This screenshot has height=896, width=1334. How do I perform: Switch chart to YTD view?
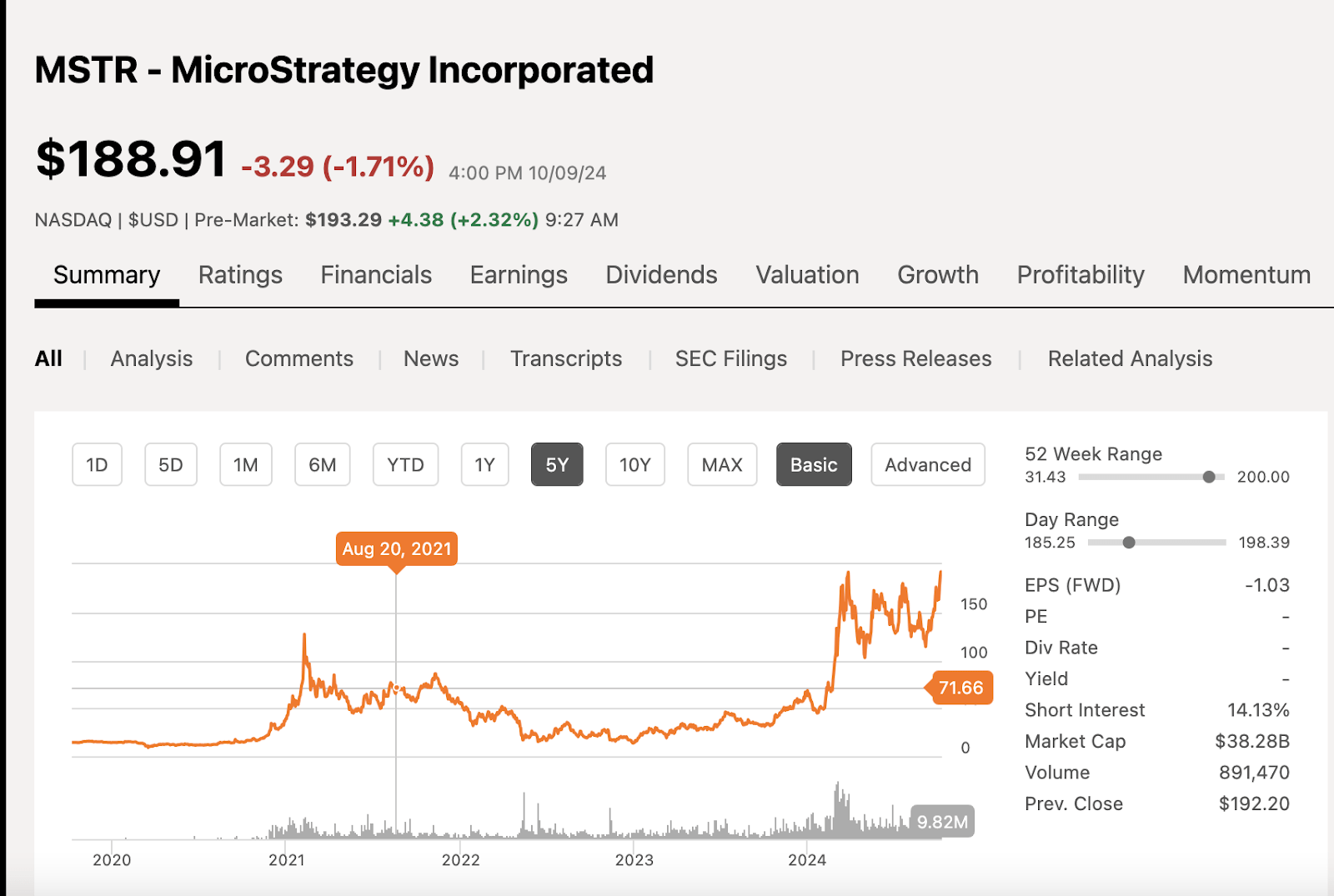coord(405,464)
